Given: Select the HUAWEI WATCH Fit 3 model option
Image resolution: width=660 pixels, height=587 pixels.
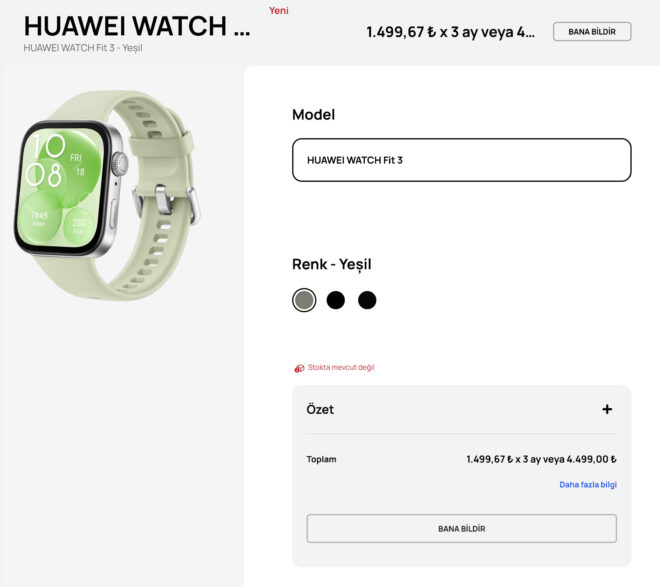Looking at the screenshot, I should [x=462, y=160].
